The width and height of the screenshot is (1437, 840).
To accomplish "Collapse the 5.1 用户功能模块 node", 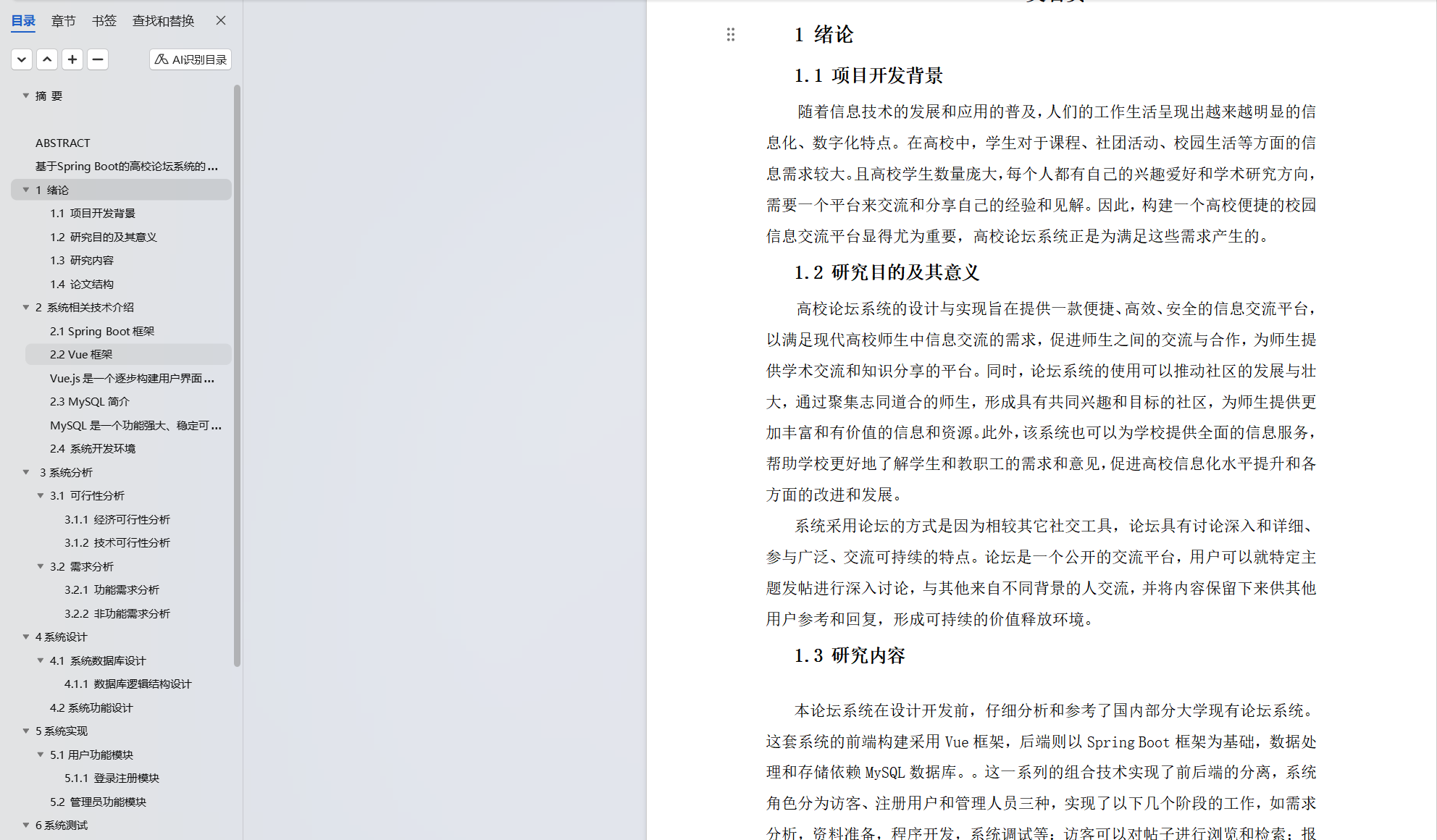I will [x=41, y=755].
